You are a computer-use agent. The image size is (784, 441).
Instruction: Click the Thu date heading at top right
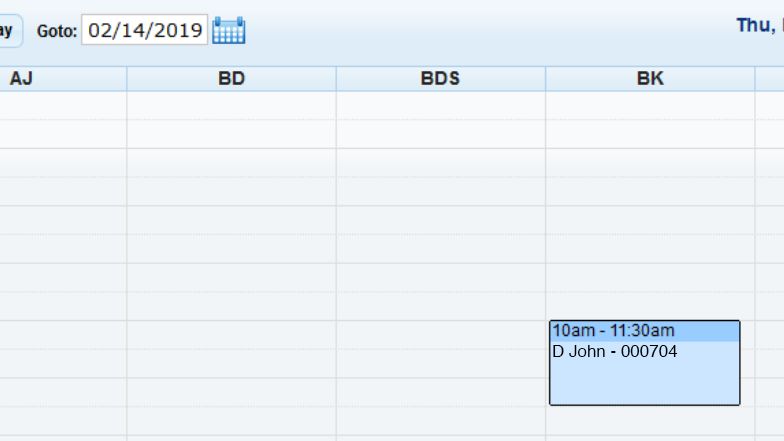pyautogui.click(x=759, y=26)
